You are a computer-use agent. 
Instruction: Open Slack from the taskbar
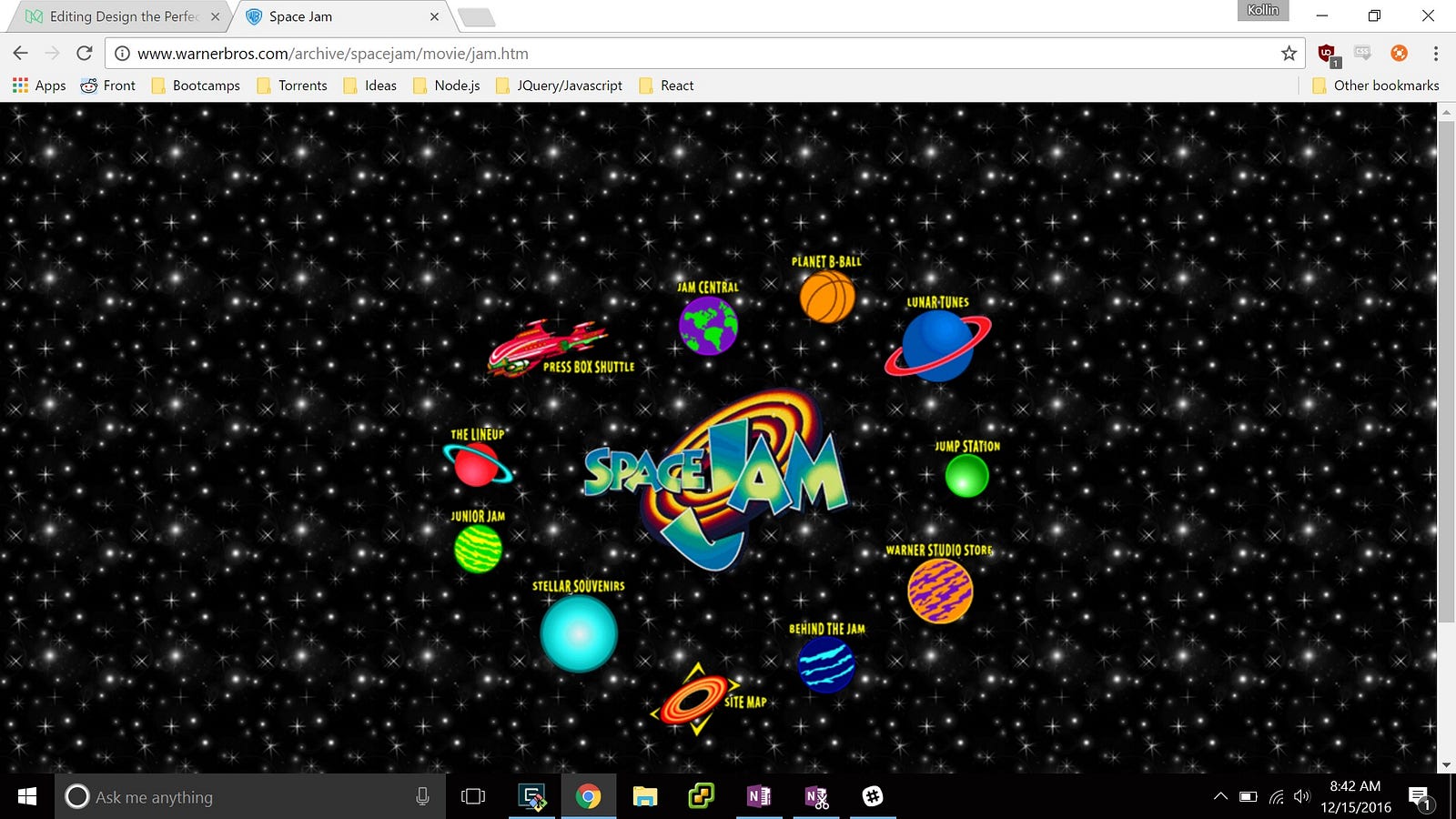click(873, 796)
